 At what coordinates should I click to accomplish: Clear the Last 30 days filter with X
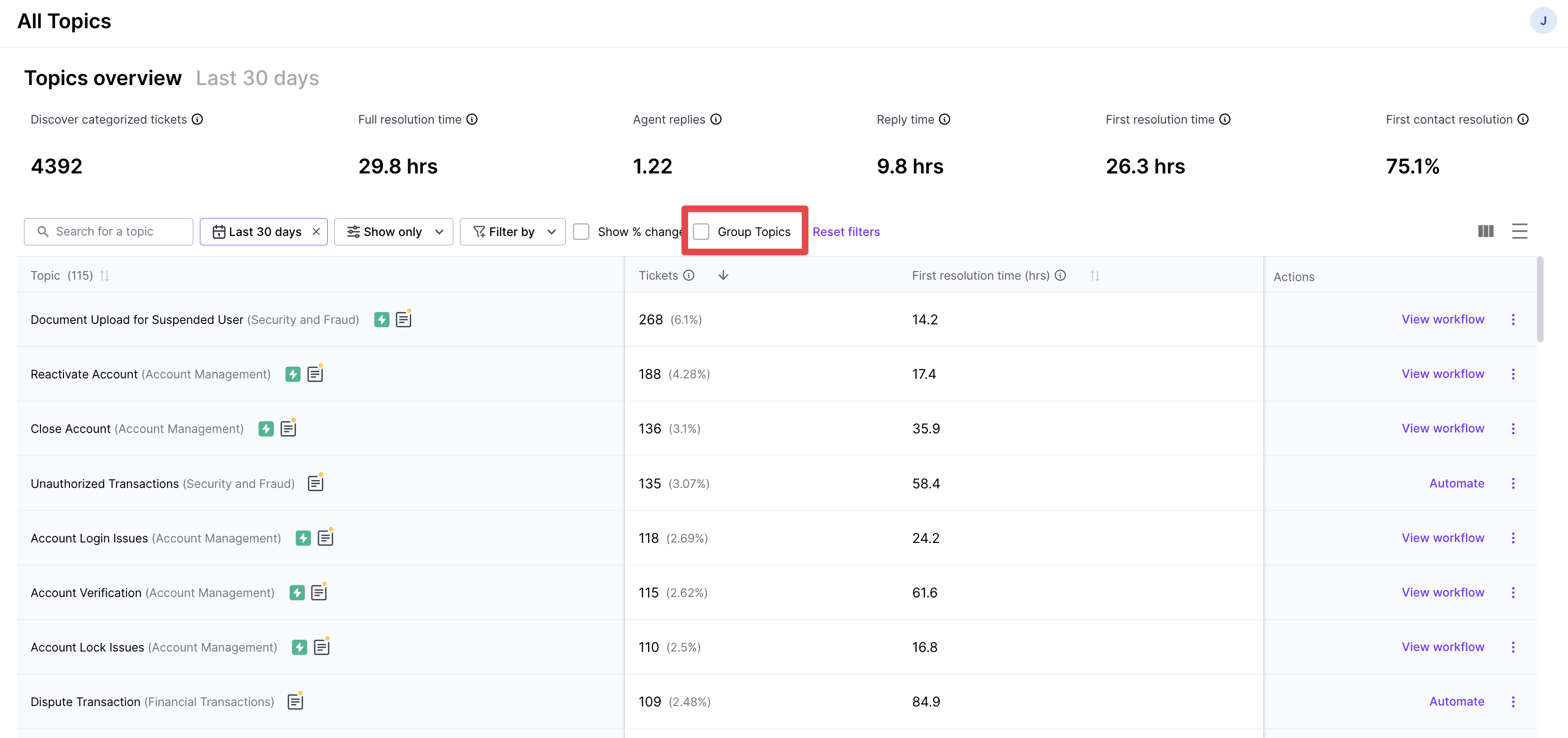[316, 232]
